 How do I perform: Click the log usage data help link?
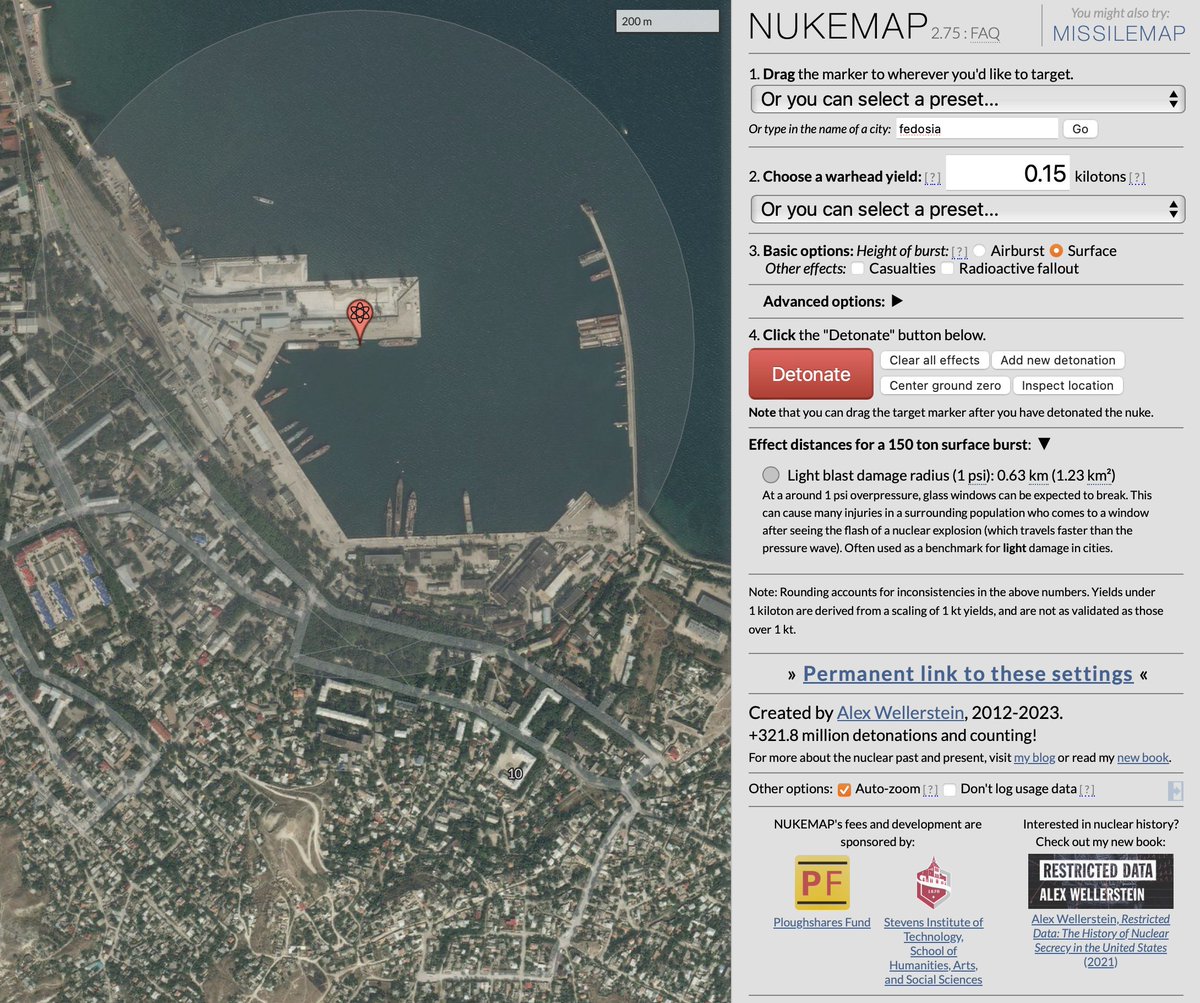click(x=1087, y=790)
